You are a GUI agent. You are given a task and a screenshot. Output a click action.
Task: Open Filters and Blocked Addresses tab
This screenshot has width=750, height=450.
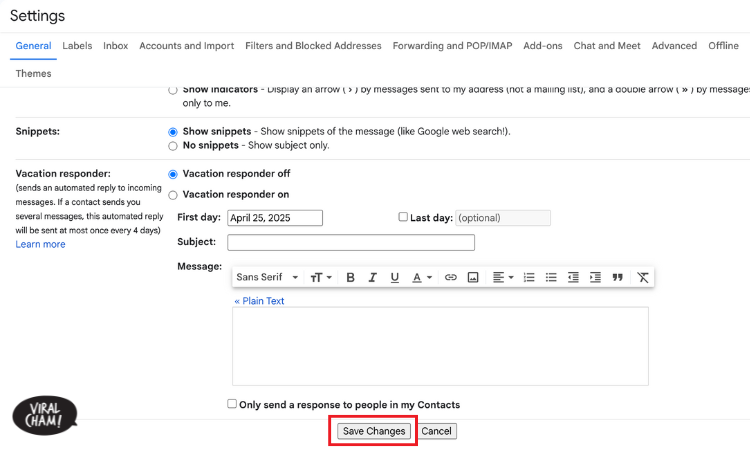[313, 46]
